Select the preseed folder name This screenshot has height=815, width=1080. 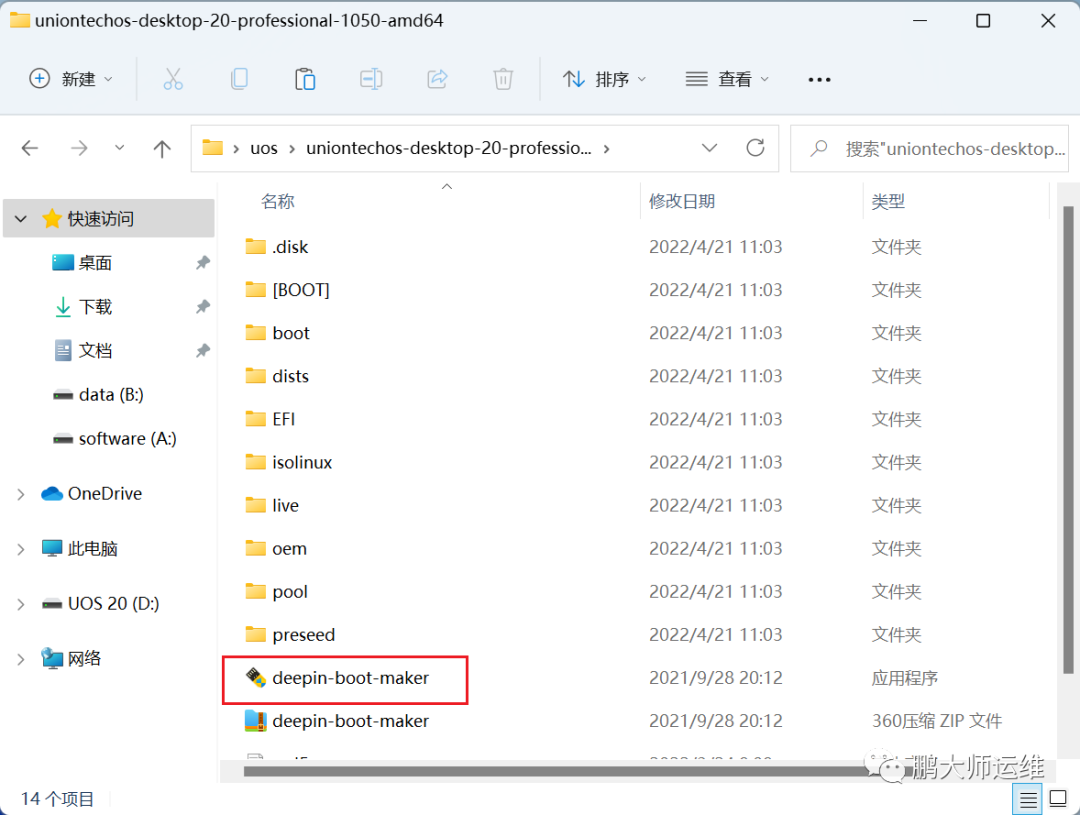coord(304,635)
